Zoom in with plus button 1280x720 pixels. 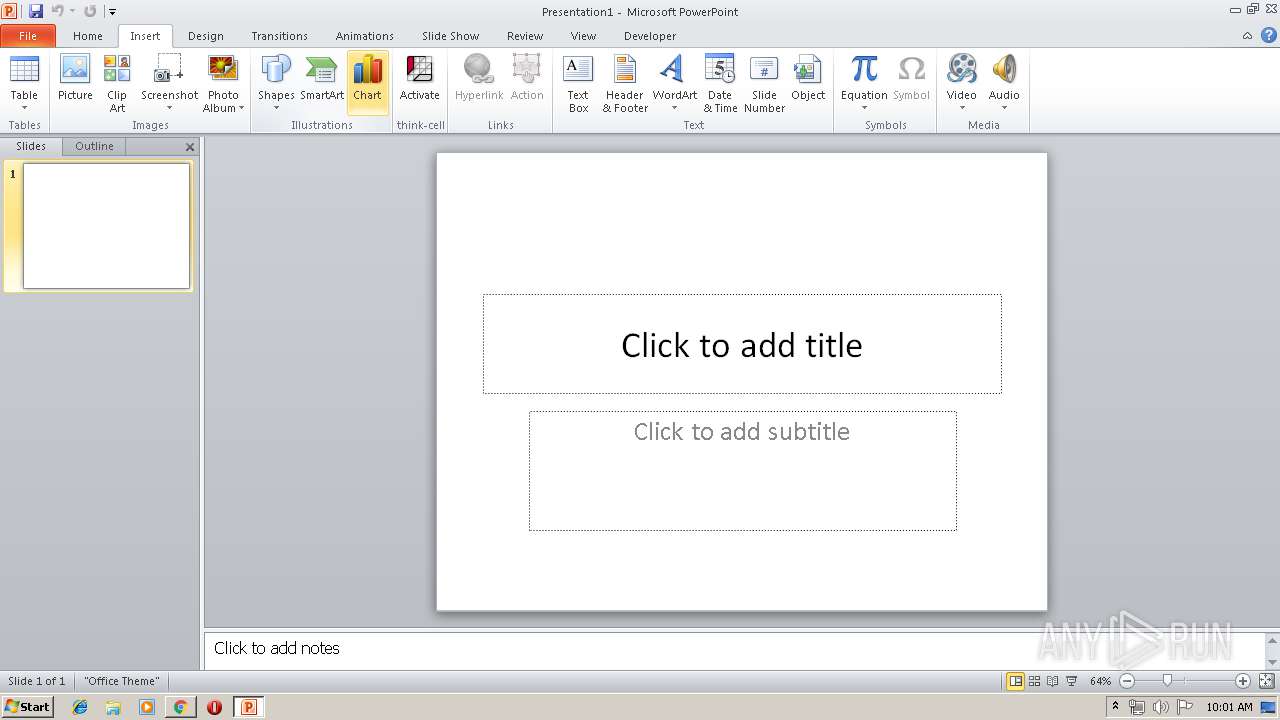(1243, 681)
